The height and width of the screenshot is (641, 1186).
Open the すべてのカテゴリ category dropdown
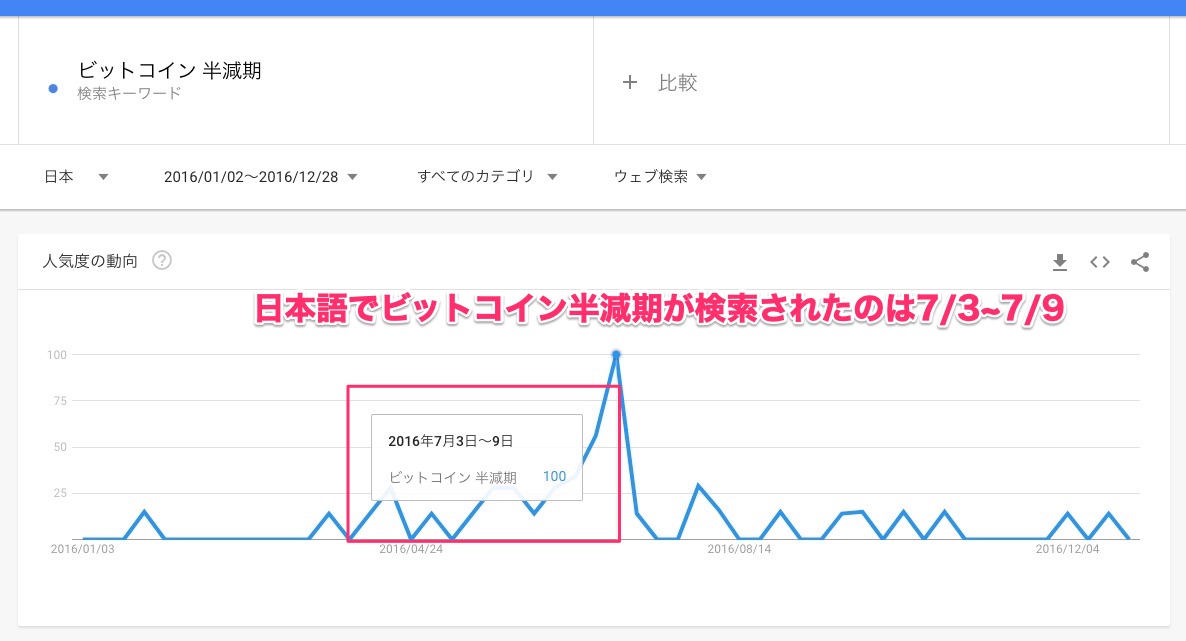tap(487, 177)
